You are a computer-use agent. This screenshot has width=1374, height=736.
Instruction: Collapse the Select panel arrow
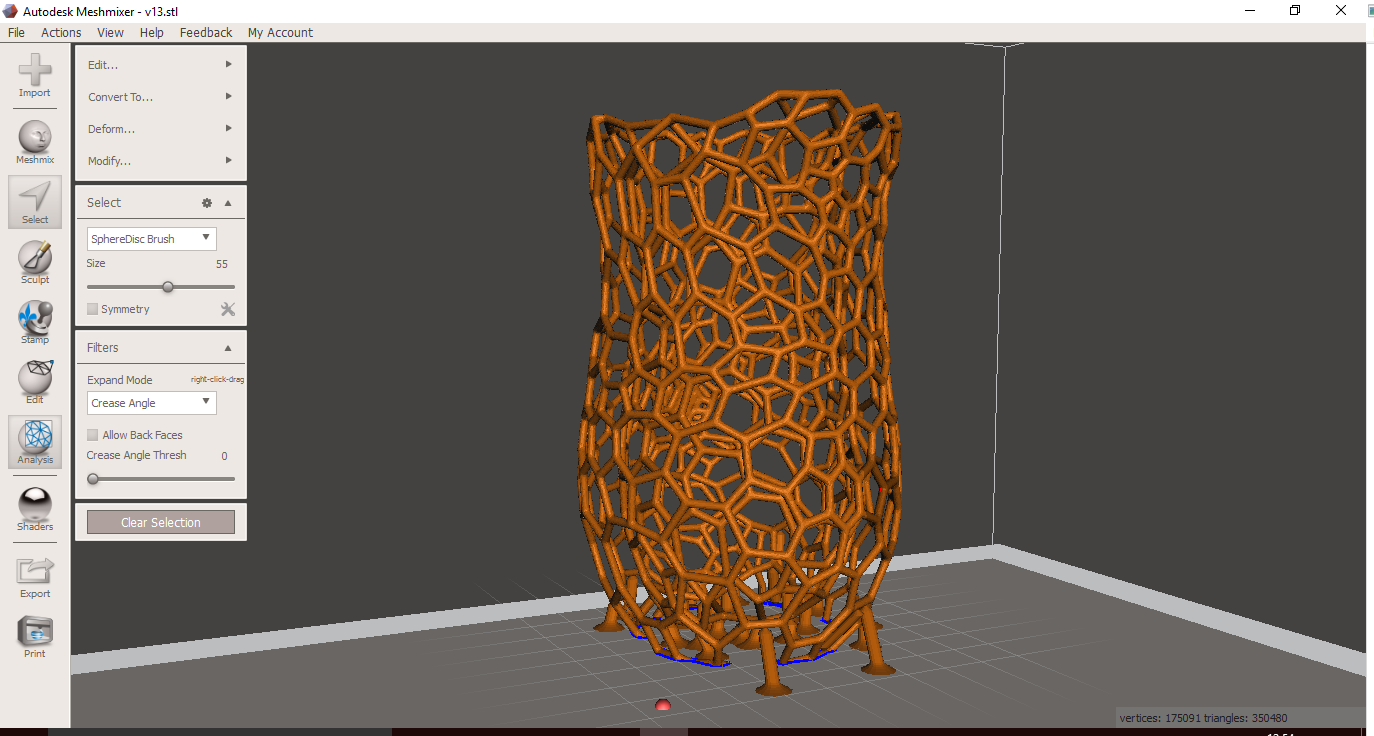point(228,203)
